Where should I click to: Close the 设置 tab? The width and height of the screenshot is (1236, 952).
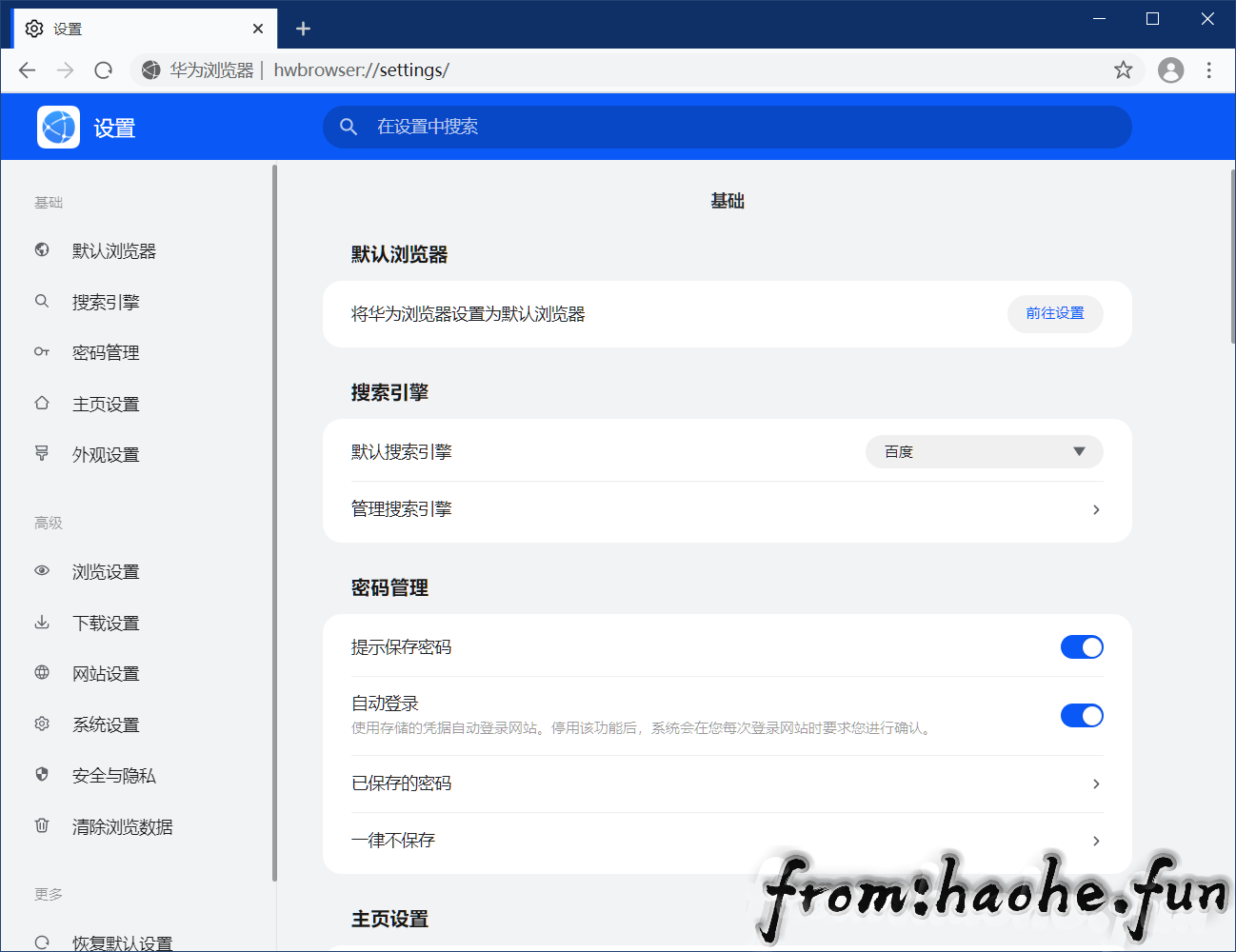[x=258, y=29]
